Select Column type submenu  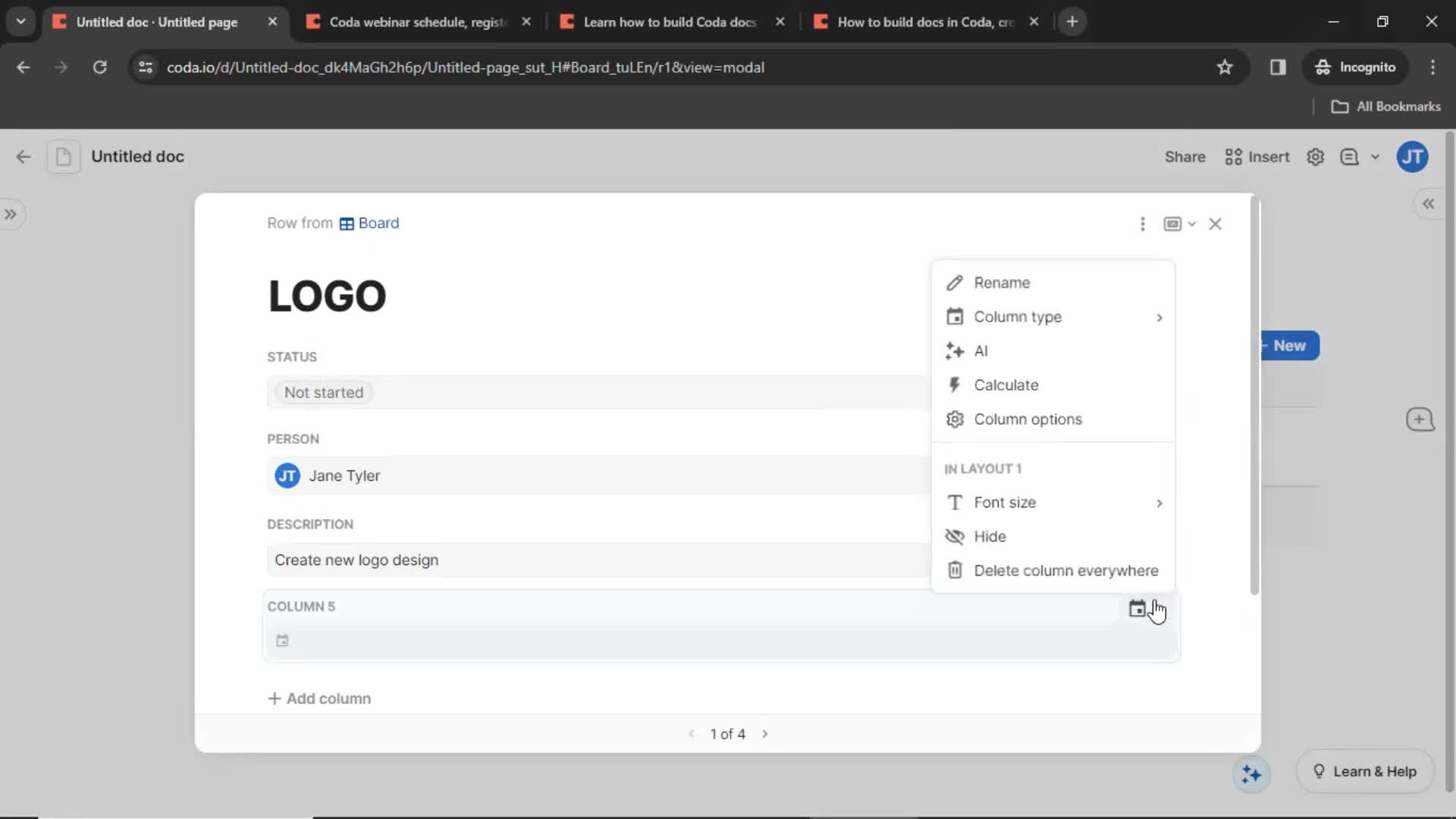tap(1055, 316)
